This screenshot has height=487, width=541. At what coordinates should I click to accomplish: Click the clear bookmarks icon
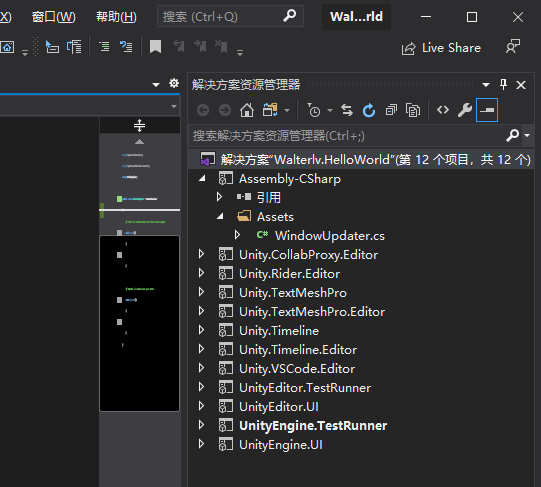pos(221,46)
